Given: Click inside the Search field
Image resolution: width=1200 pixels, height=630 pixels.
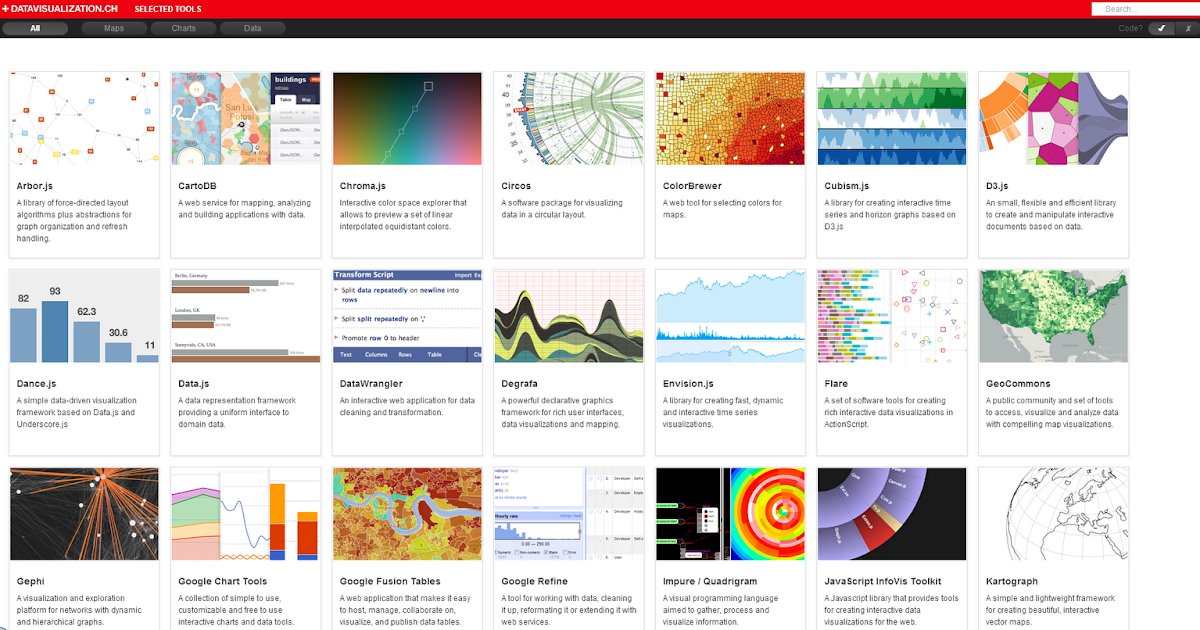Looking at the screenshot, I should [x=1143, y=8].
